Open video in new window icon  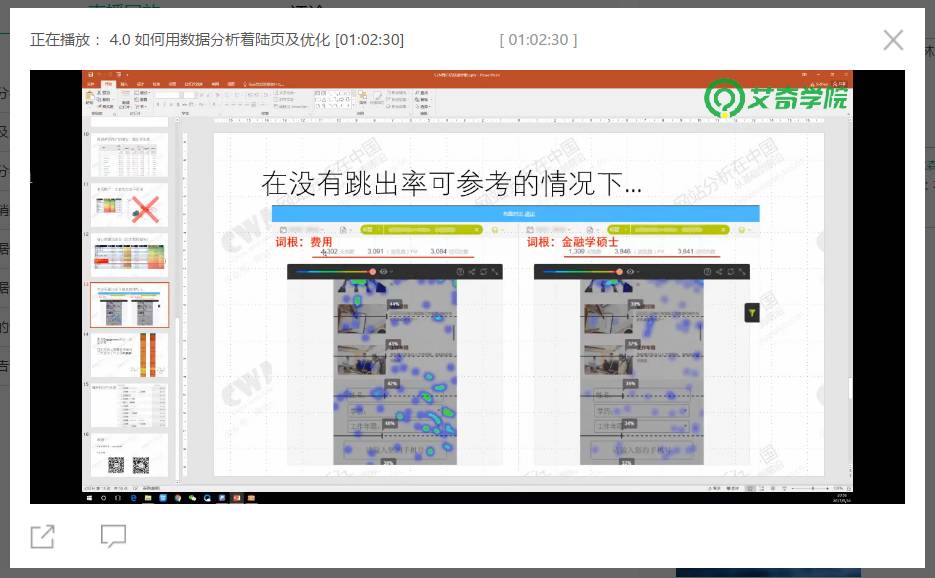click(x=42, y=536)
